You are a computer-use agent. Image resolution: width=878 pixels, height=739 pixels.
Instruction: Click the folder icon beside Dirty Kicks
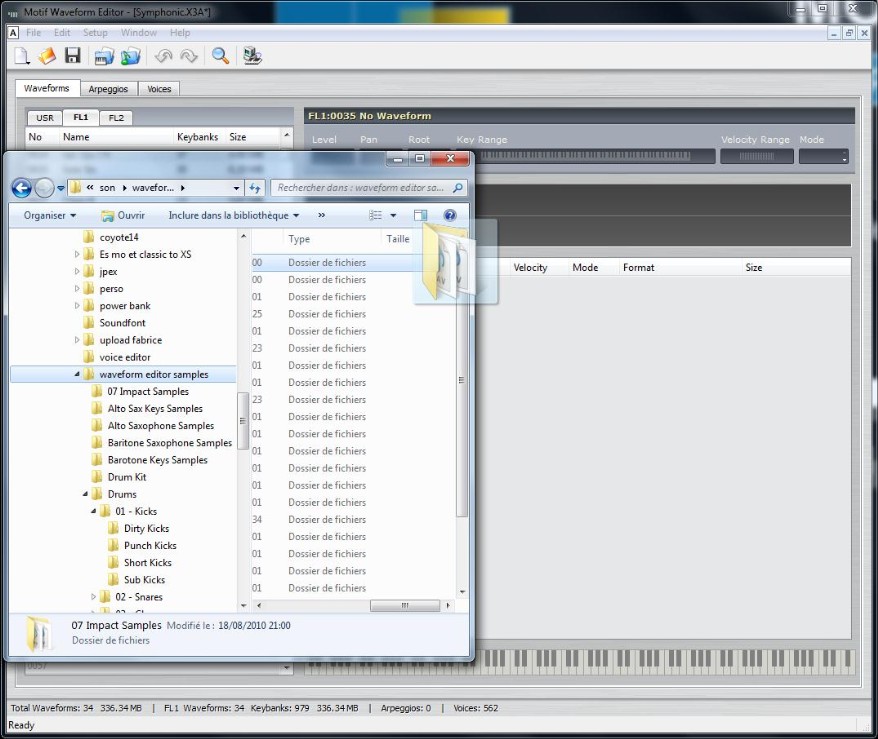pos(113,528)
